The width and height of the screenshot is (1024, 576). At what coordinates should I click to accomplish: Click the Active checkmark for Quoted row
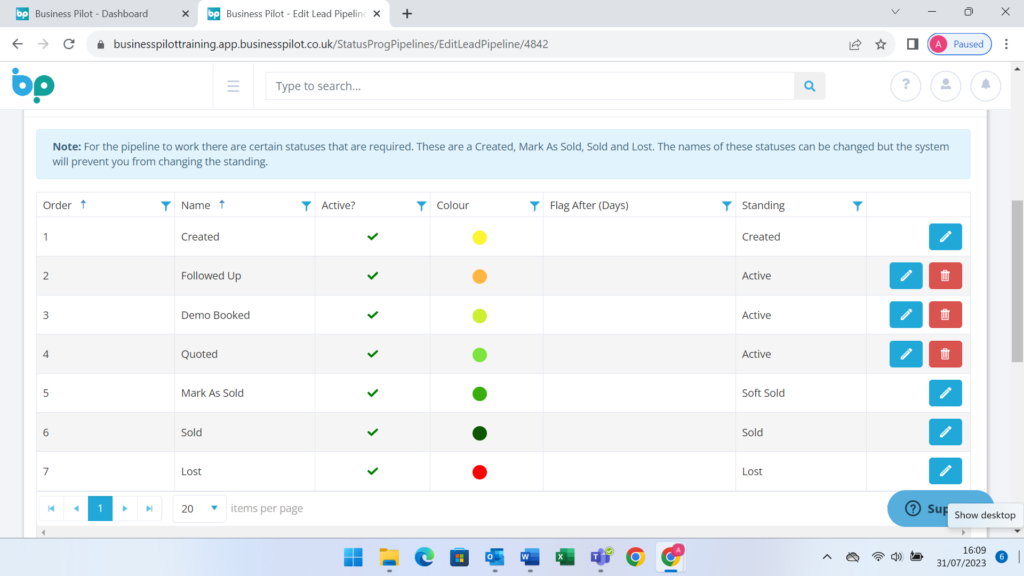tap(373, 354)
